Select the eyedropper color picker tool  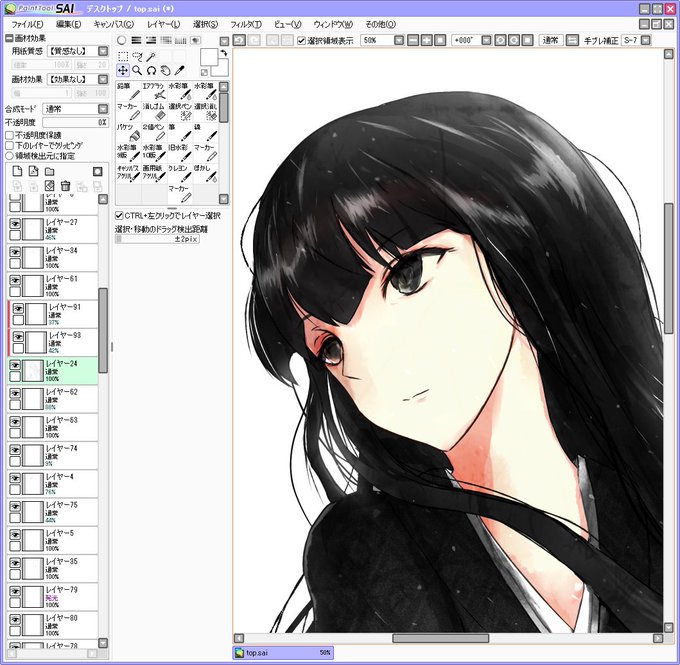click(x=180, y=70)
